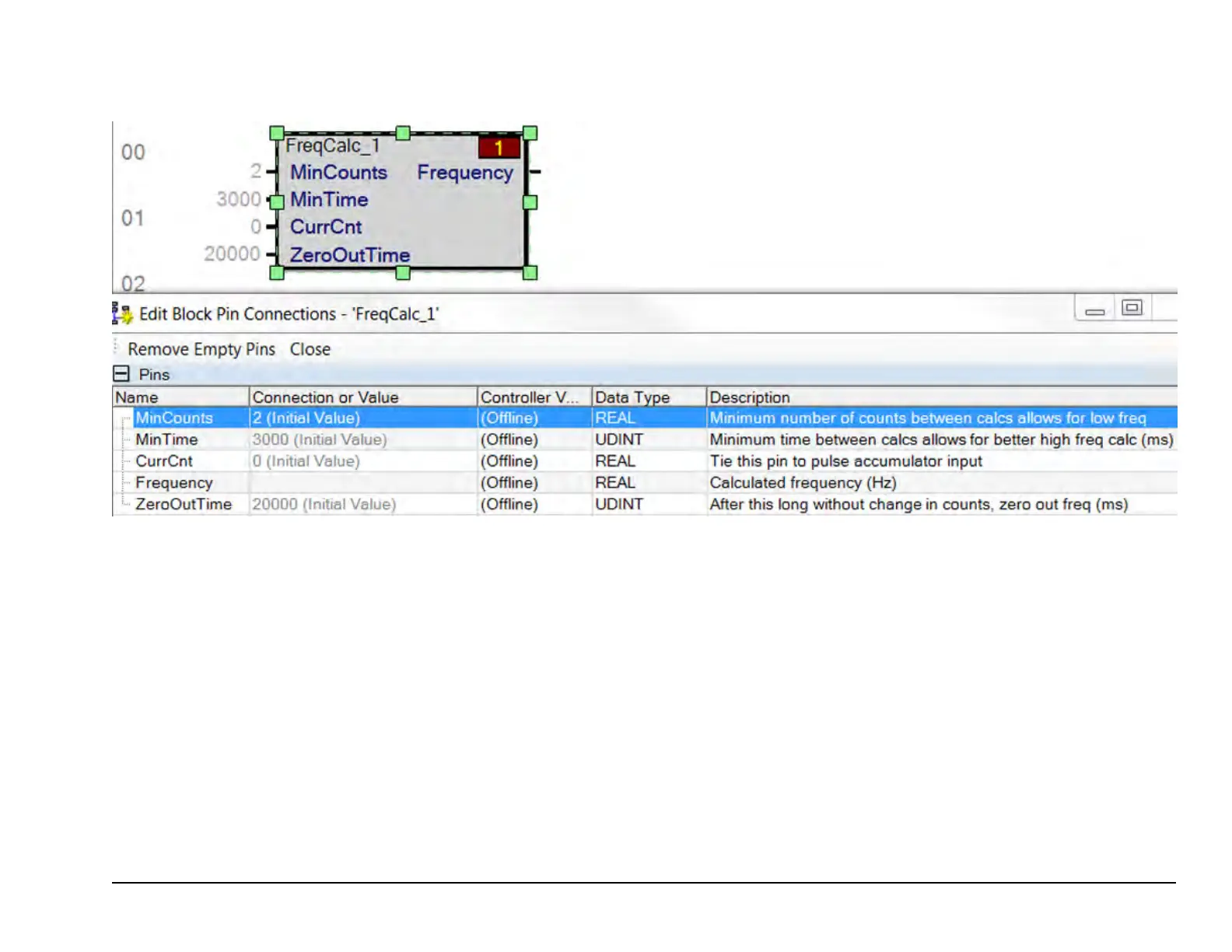Click the right-middle resize handle of the block
This screenshot has height=952, width=1232.
530,202
